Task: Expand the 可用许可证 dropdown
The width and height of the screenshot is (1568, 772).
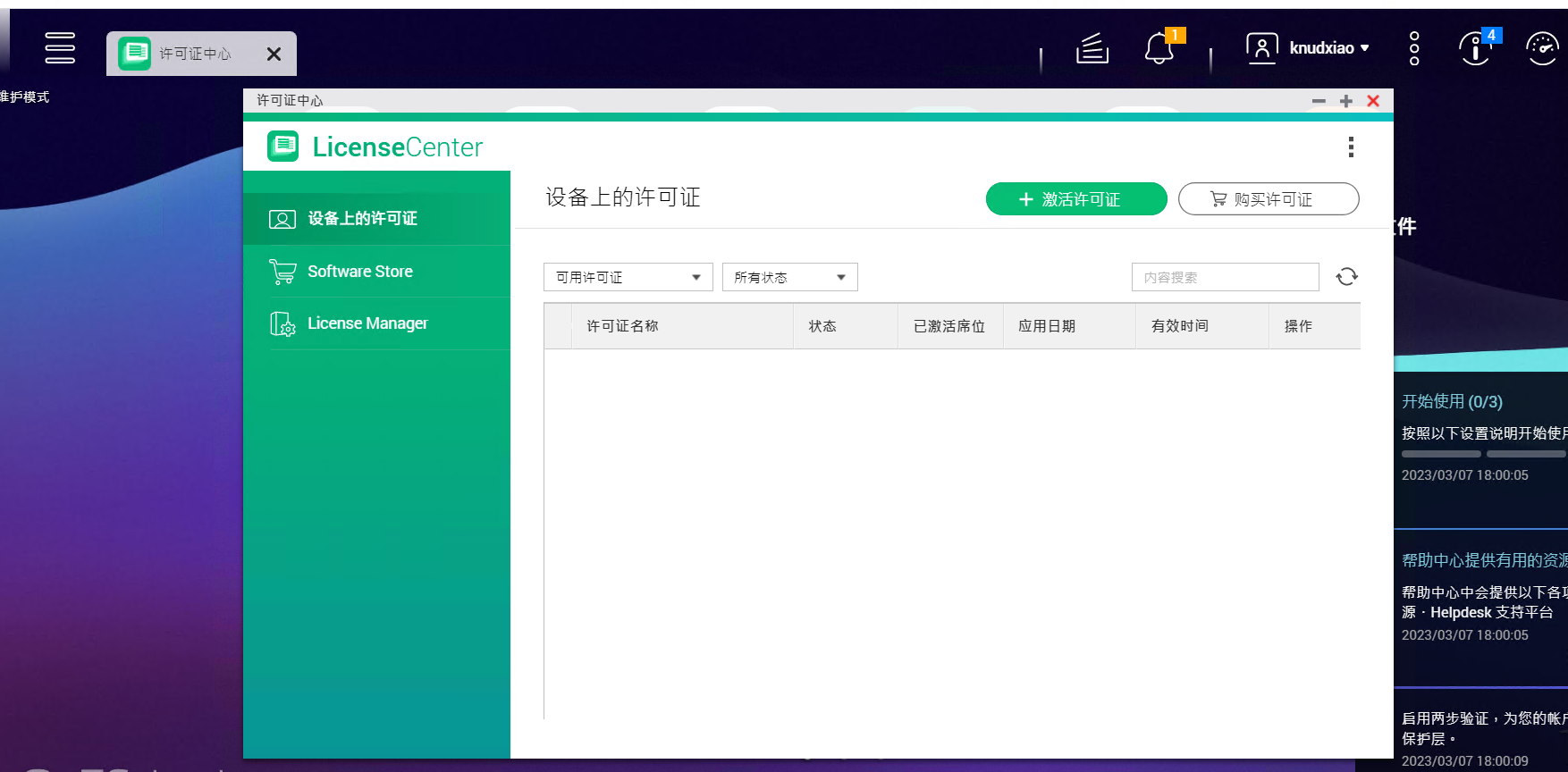Action: coord(628,277)
